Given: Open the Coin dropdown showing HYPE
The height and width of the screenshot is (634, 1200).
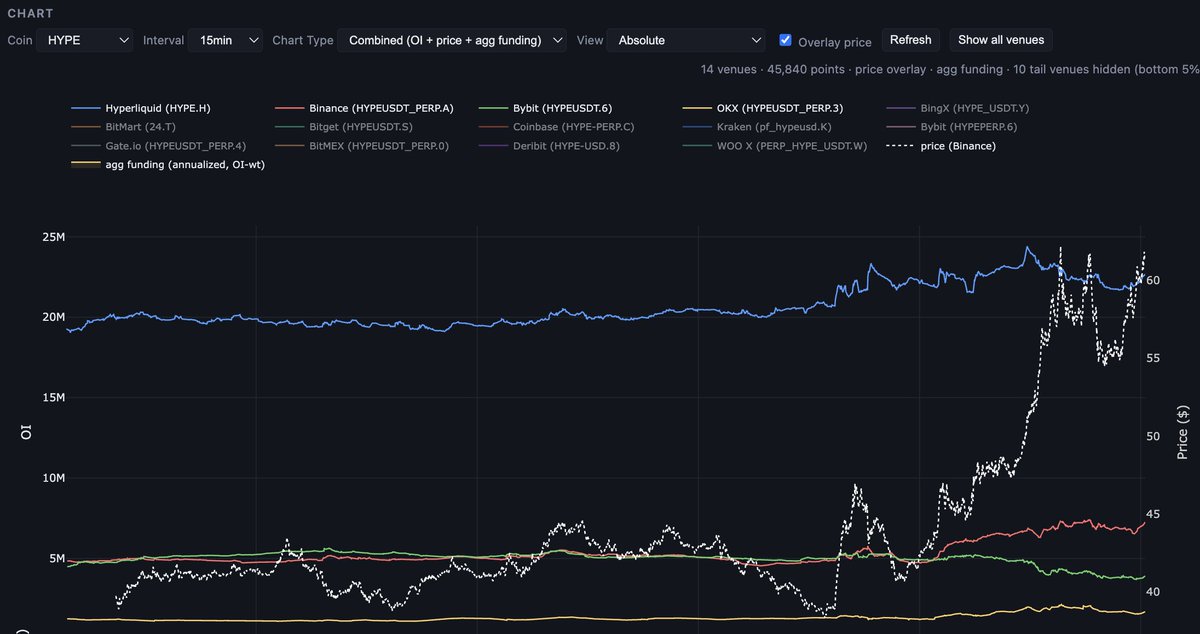Looking at the screenshot, I should [85, 40].
